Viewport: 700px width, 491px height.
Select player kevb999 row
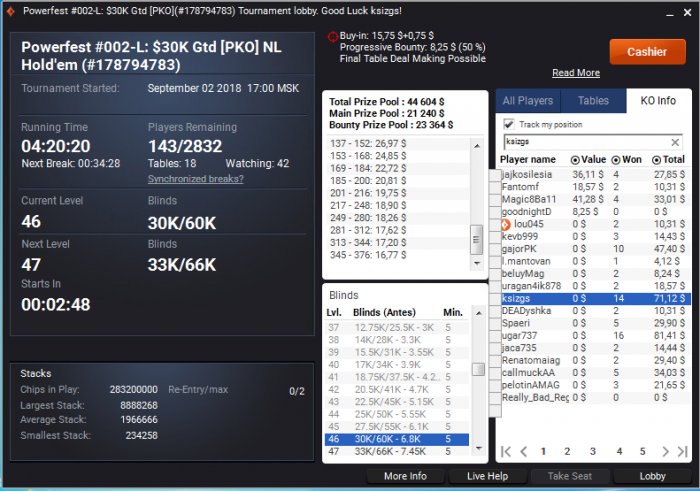[596, 237]
